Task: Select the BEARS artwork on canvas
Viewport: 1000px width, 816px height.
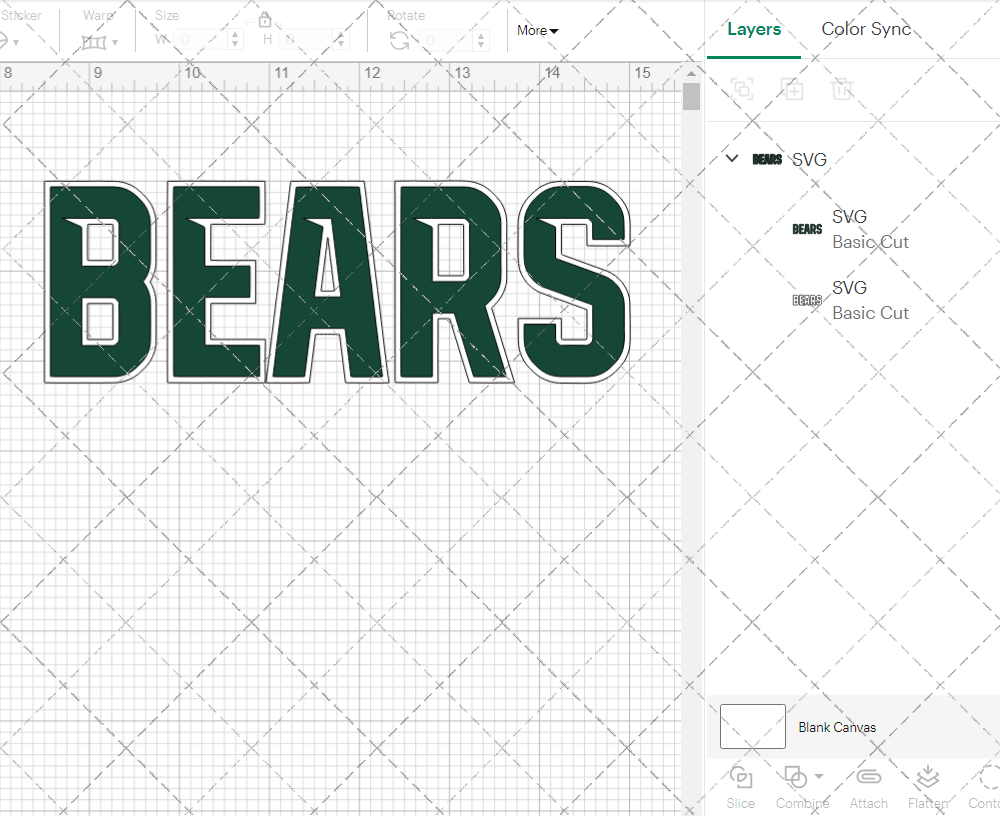Action: click(x=337, y=282)
